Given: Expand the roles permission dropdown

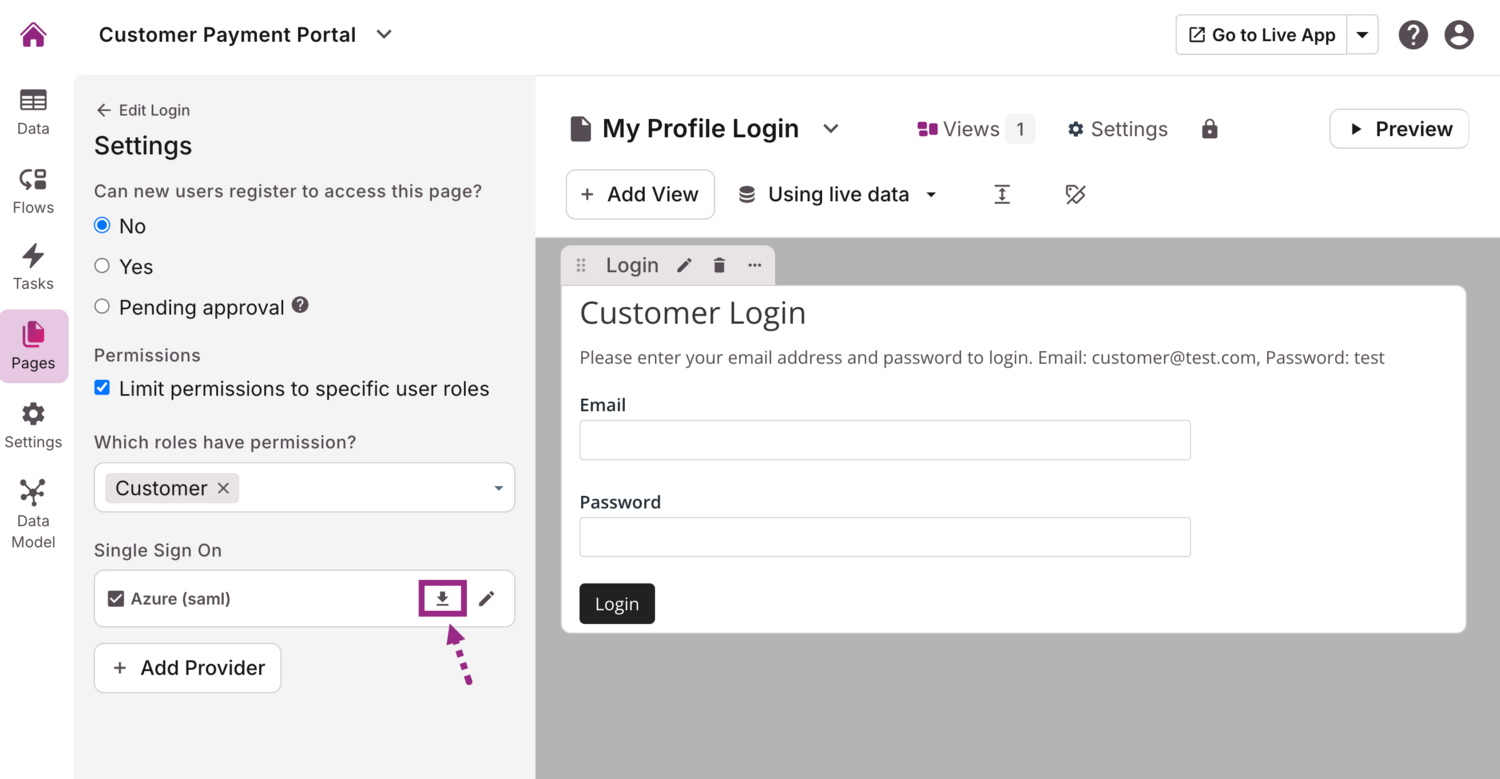Looking at the screenshot, I should (x=498, y=488).
